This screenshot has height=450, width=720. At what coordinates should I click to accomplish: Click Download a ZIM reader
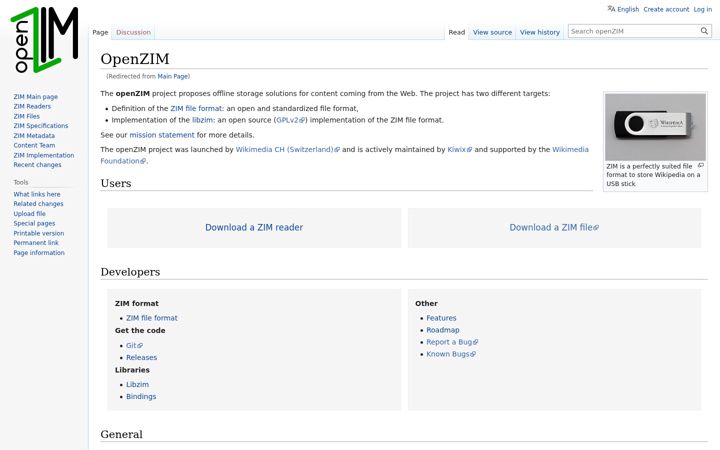(x=254, y=228)
